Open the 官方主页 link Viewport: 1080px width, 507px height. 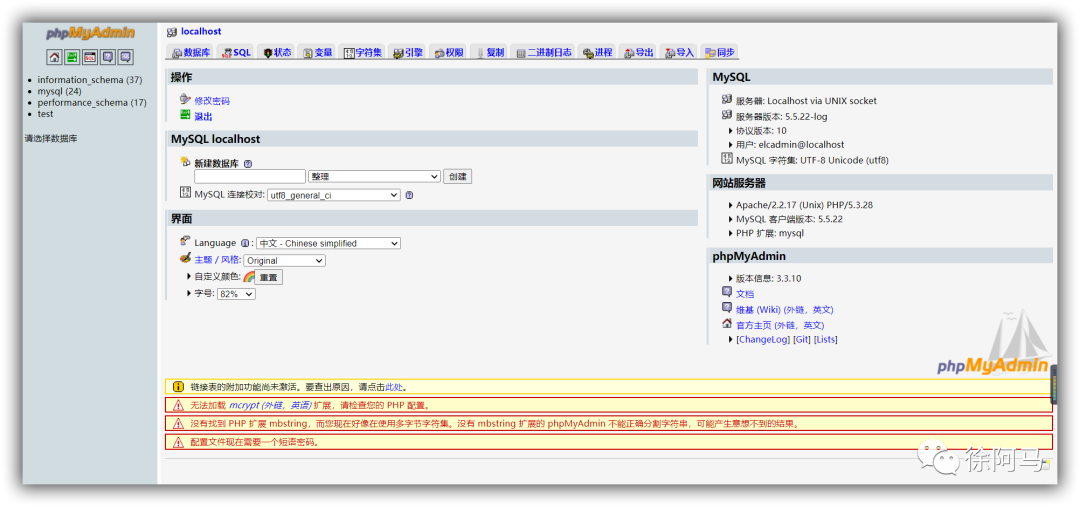coord(780,325)
